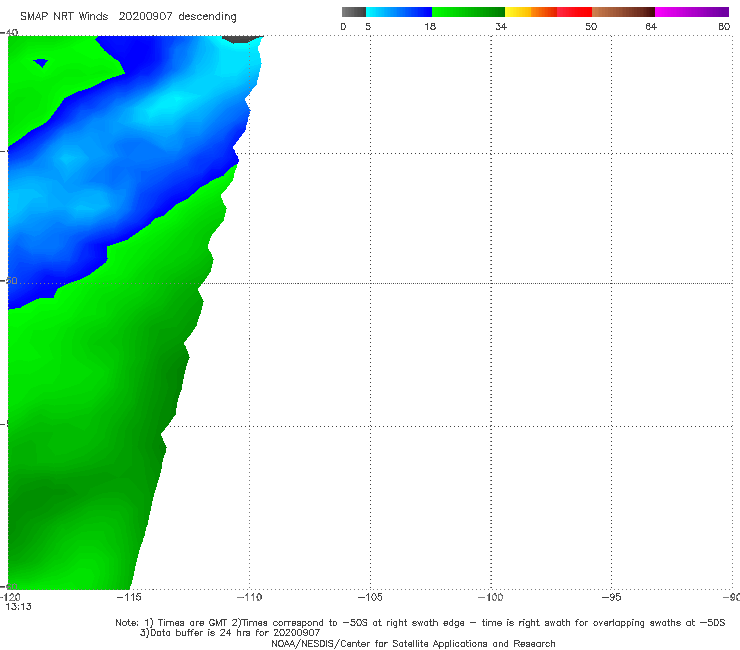Viewport: 740px width, 650px height.
Task: Click the swath time stamp '13:13'
Action: pyautogui.click(x=18, y=607)
